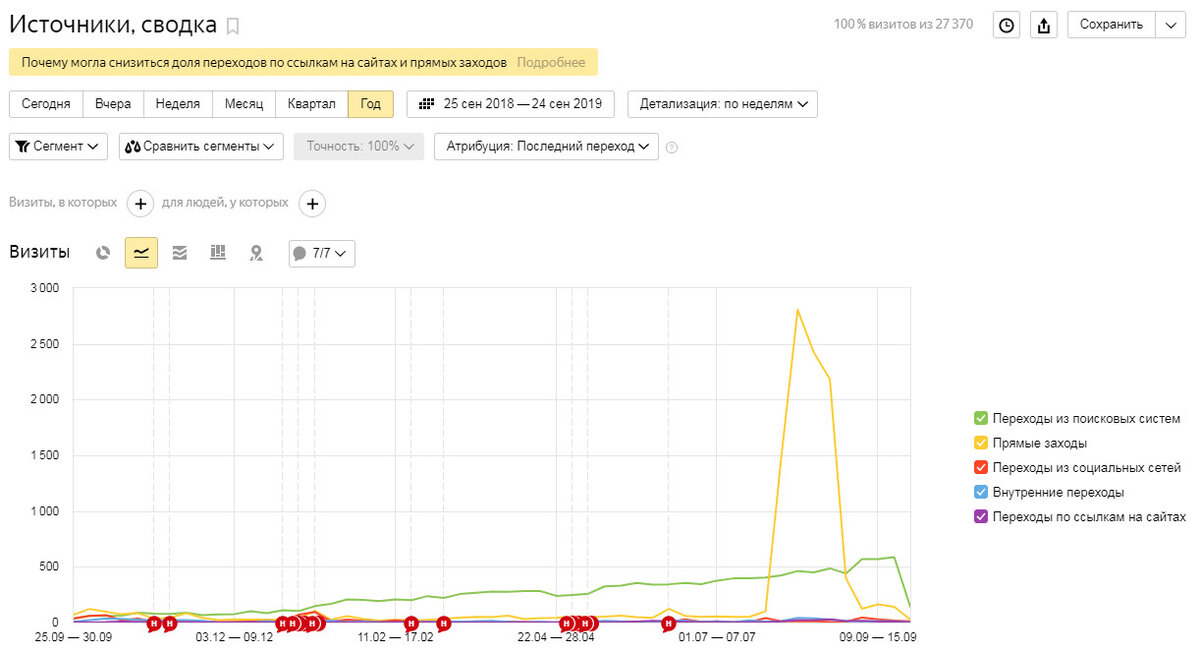
Task: Bookmark the report next to the title
Action: pos(233,26)
